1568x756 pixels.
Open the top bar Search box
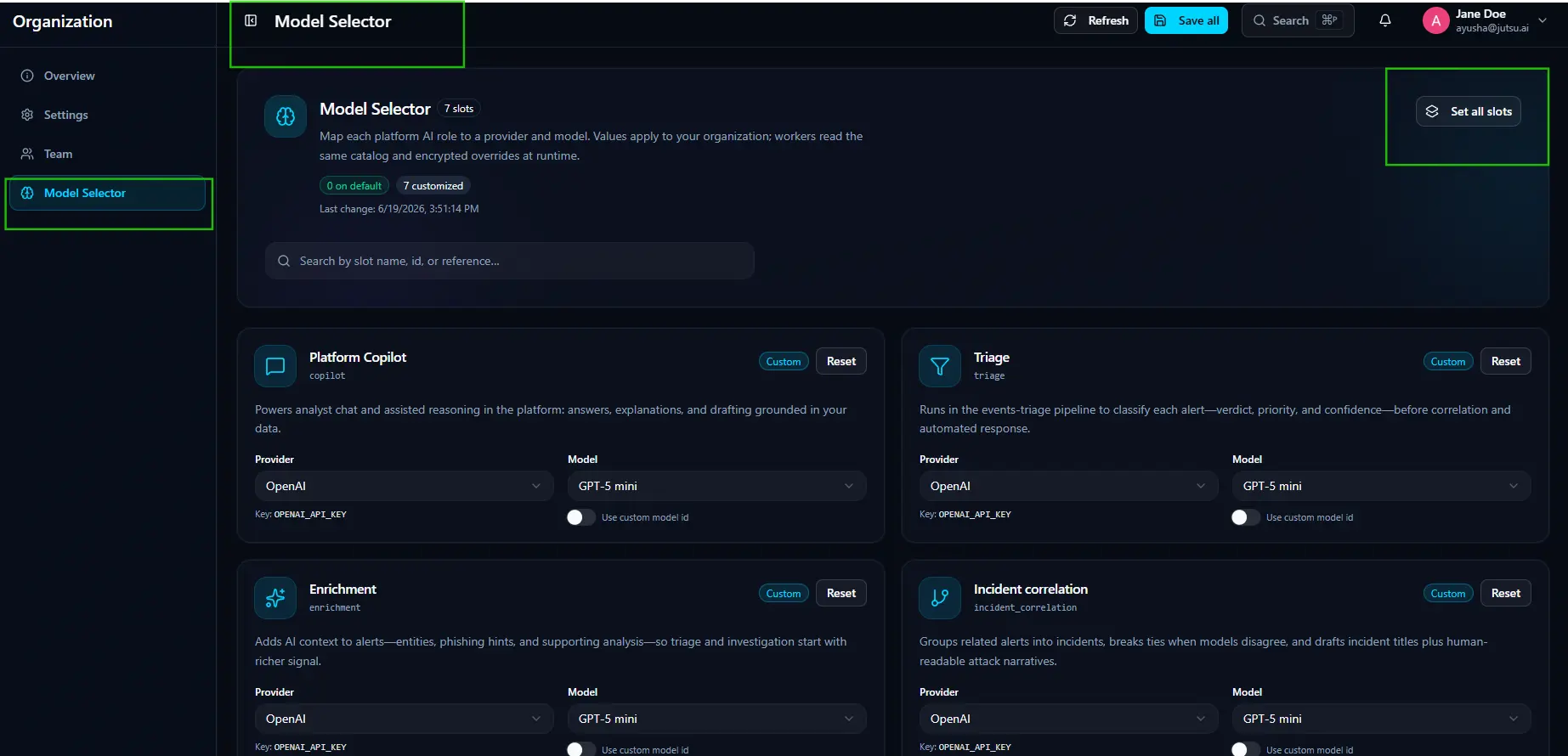[x=1298, y=20]
